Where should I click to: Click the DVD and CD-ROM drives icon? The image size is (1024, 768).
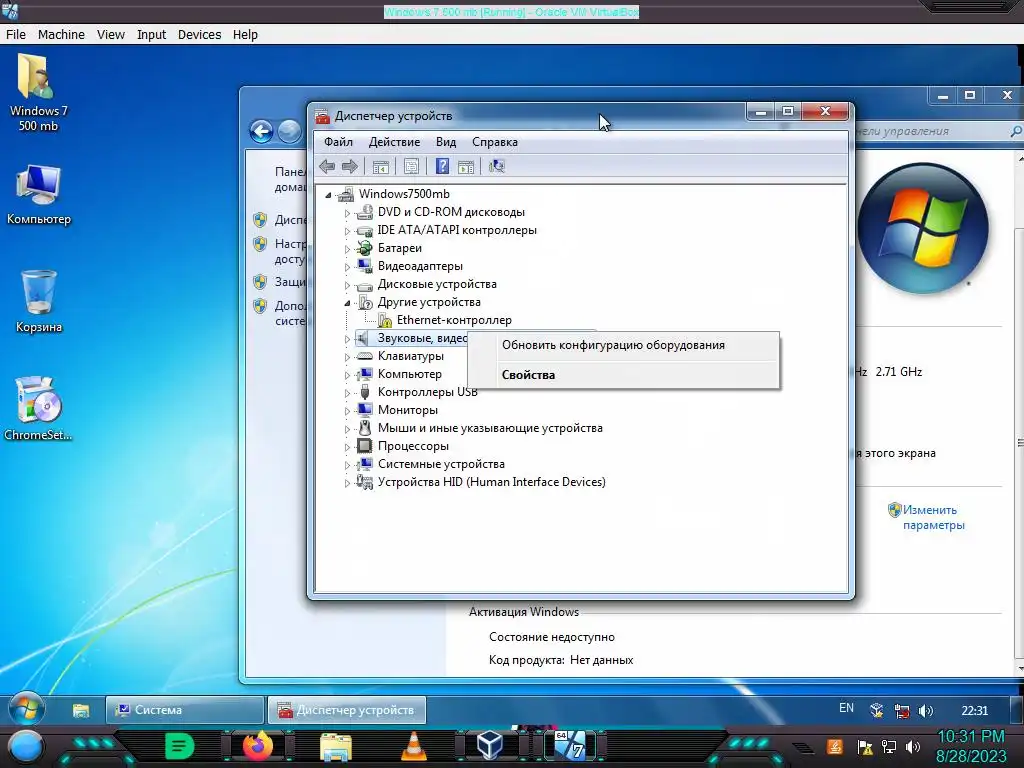click(x=364, y=212)
